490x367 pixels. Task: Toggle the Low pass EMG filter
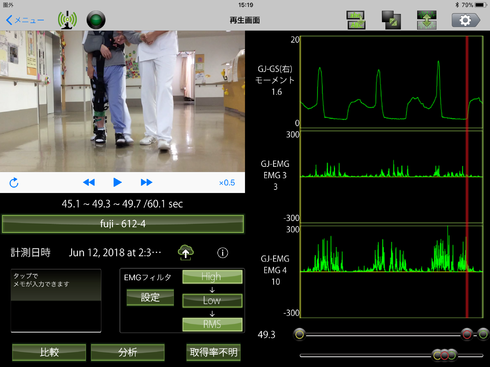pos(212,300)
